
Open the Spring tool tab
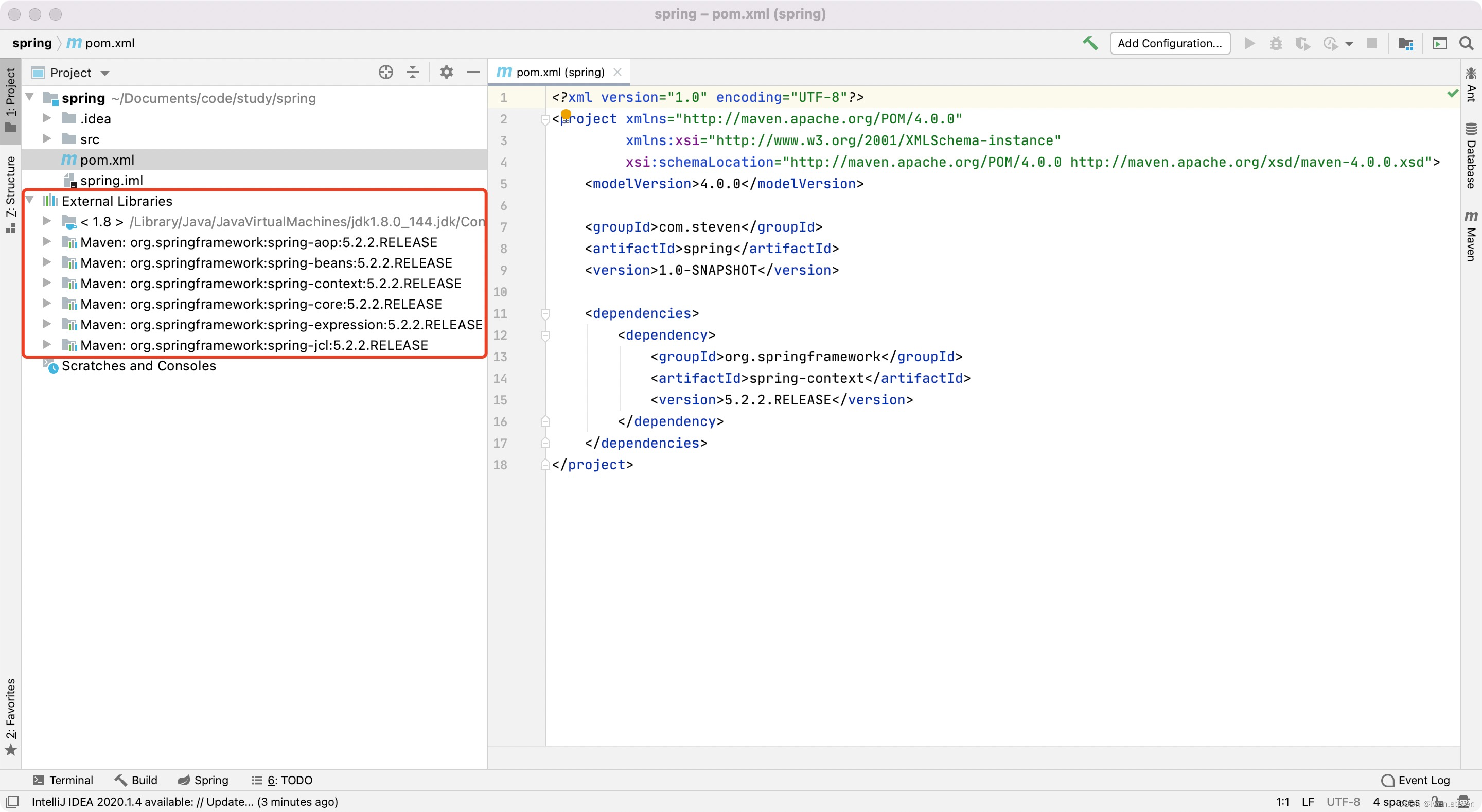click(203, 780)
